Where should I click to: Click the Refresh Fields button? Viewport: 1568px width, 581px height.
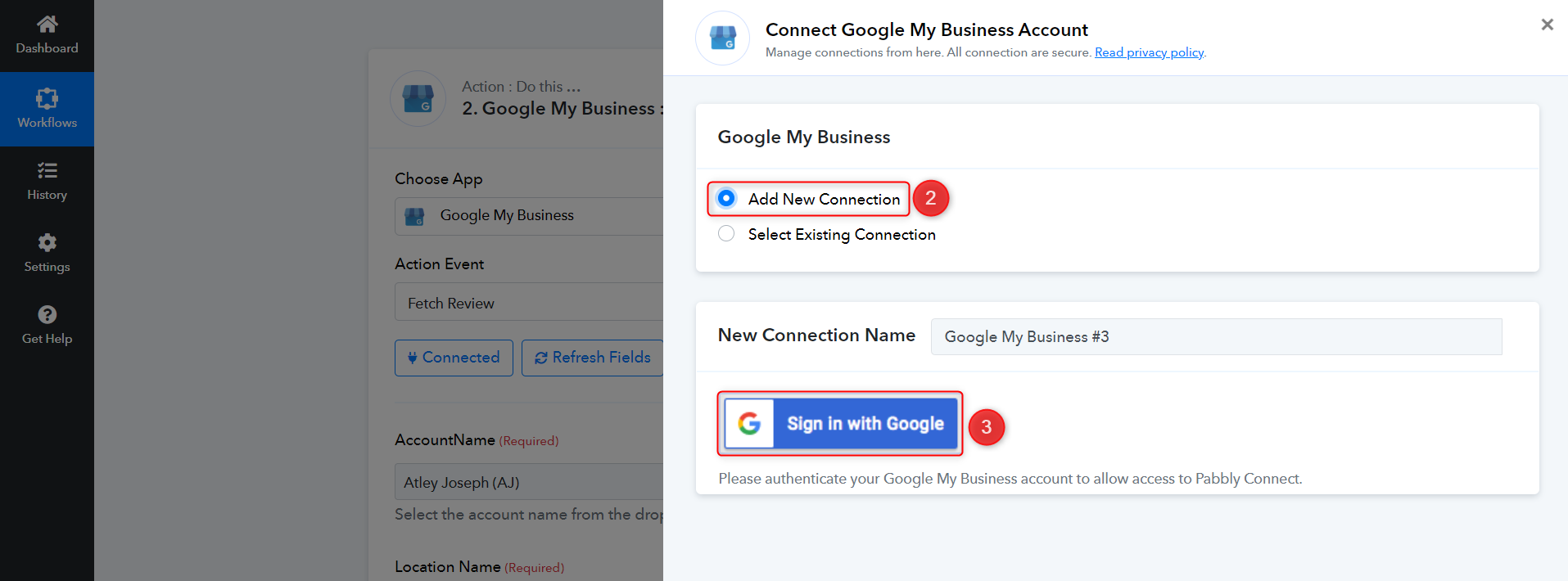(x=592, y=358)
